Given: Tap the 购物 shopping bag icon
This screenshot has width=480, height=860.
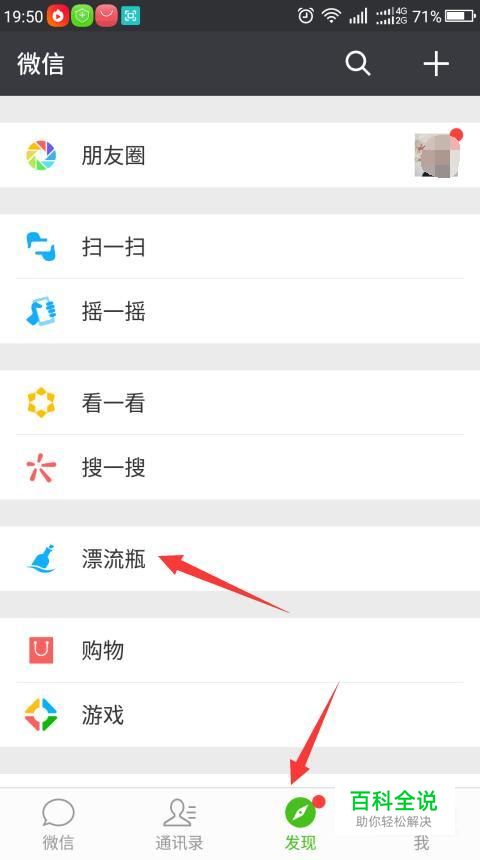Looking at the screenshot, I should (41, 650).
